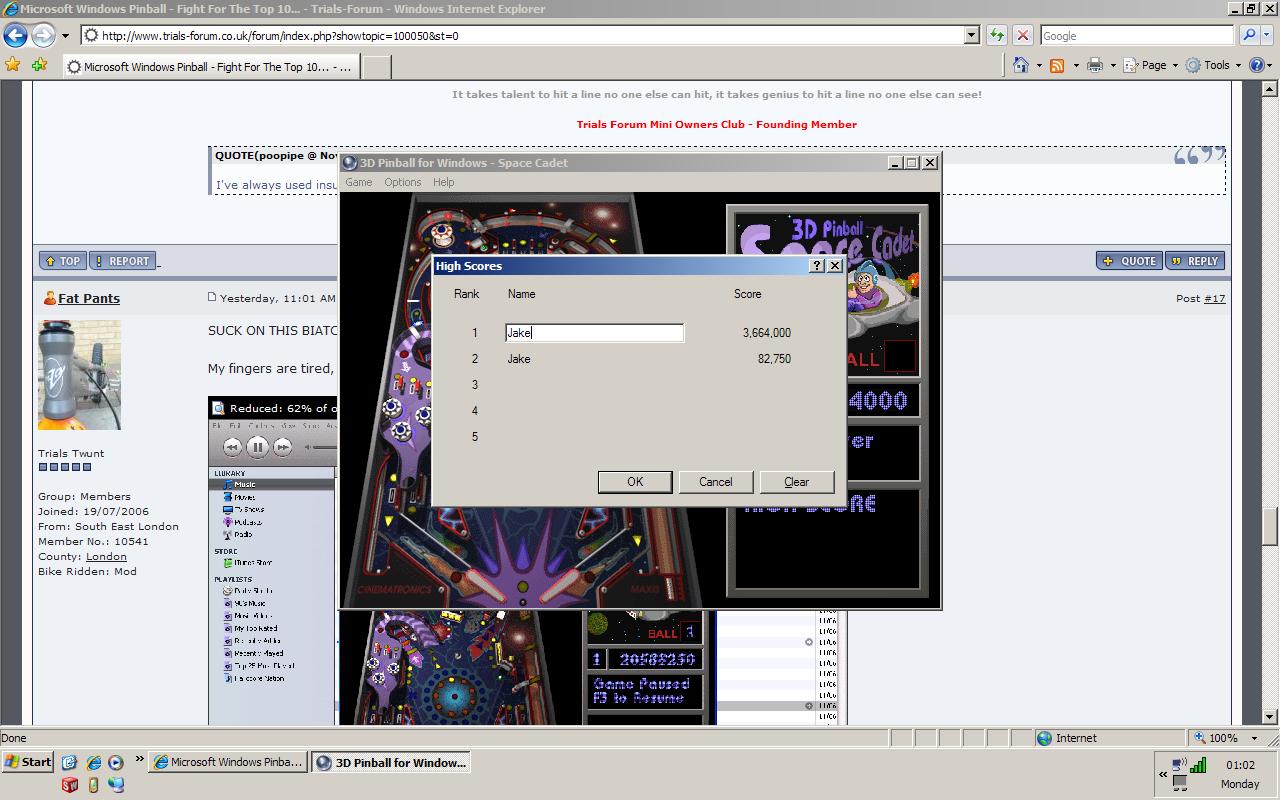This screenshot has width=1280, height=800.
Task: Open Fat Pants user profile link
Action: pos(89,298)
